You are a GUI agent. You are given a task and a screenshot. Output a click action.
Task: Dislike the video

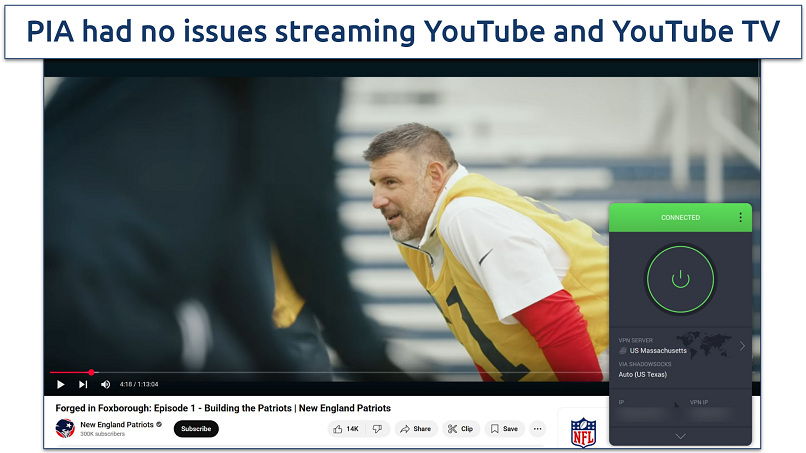[x=377, y=429]
